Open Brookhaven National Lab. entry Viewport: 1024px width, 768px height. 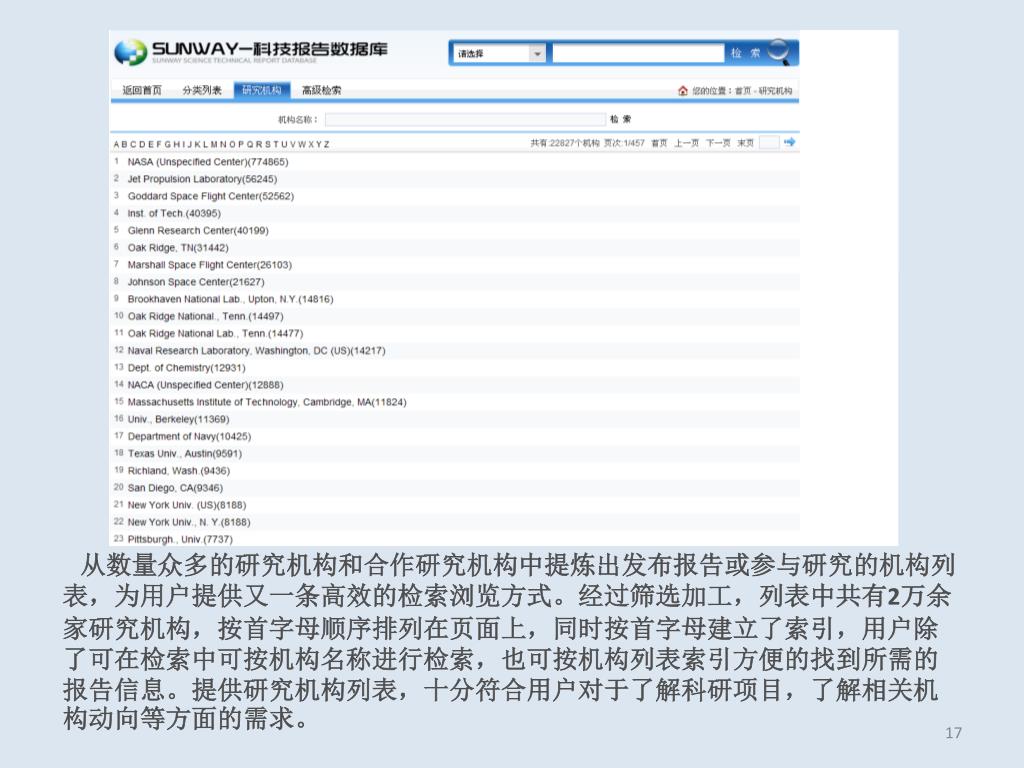[231, 299]
